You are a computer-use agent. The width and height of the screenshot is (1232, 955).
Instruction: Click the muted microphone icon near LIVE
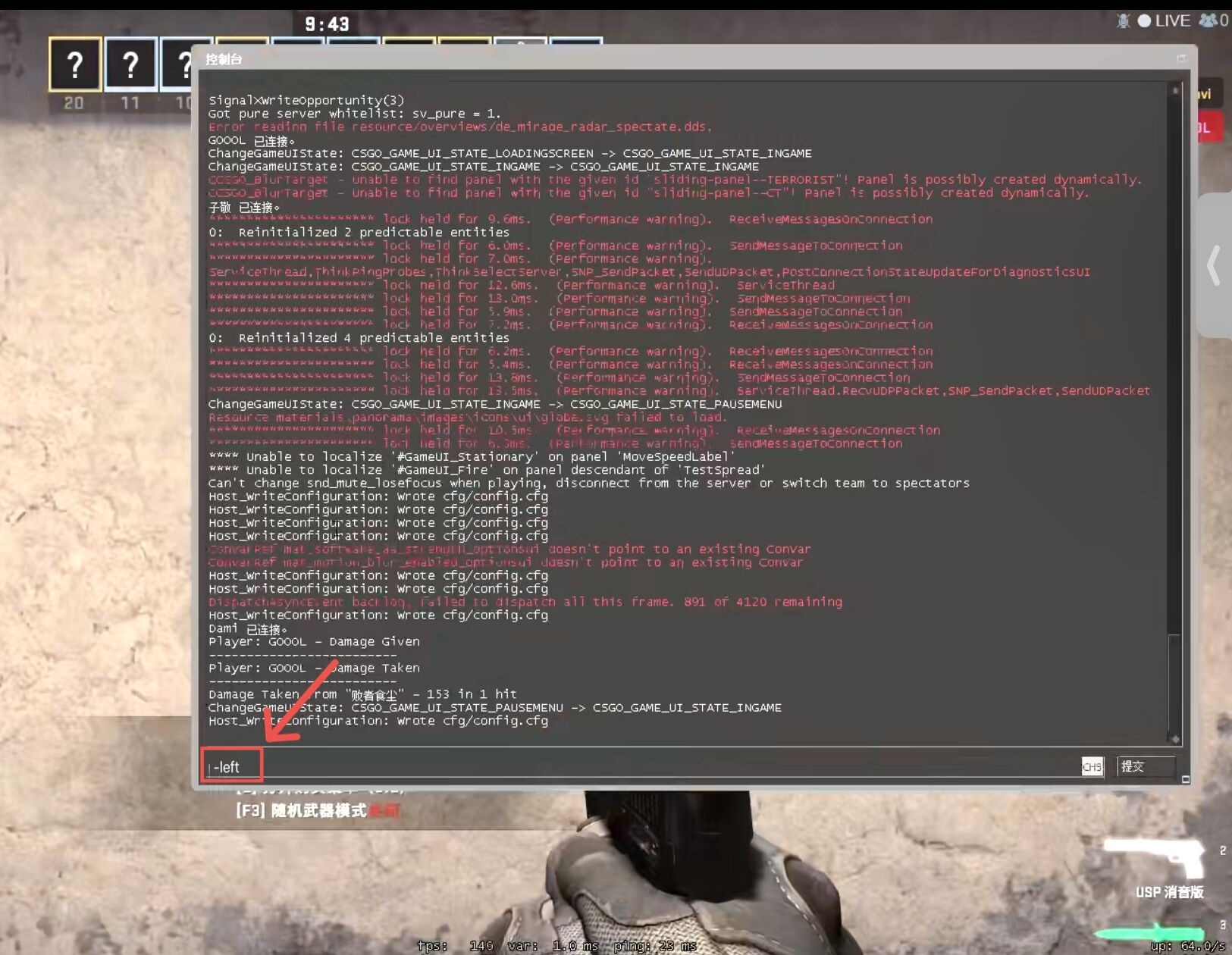click(1124, 21)
